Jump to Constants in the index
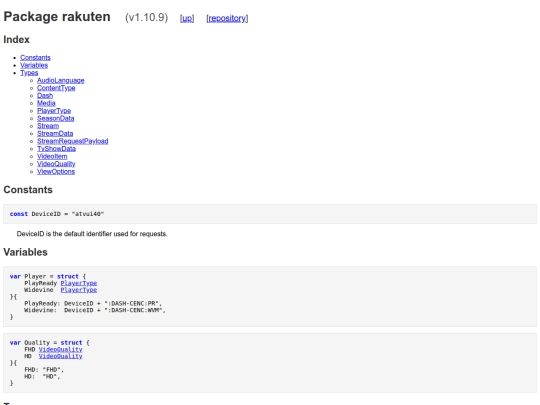This screenshot has height=405, width=540. coord(35,58)
